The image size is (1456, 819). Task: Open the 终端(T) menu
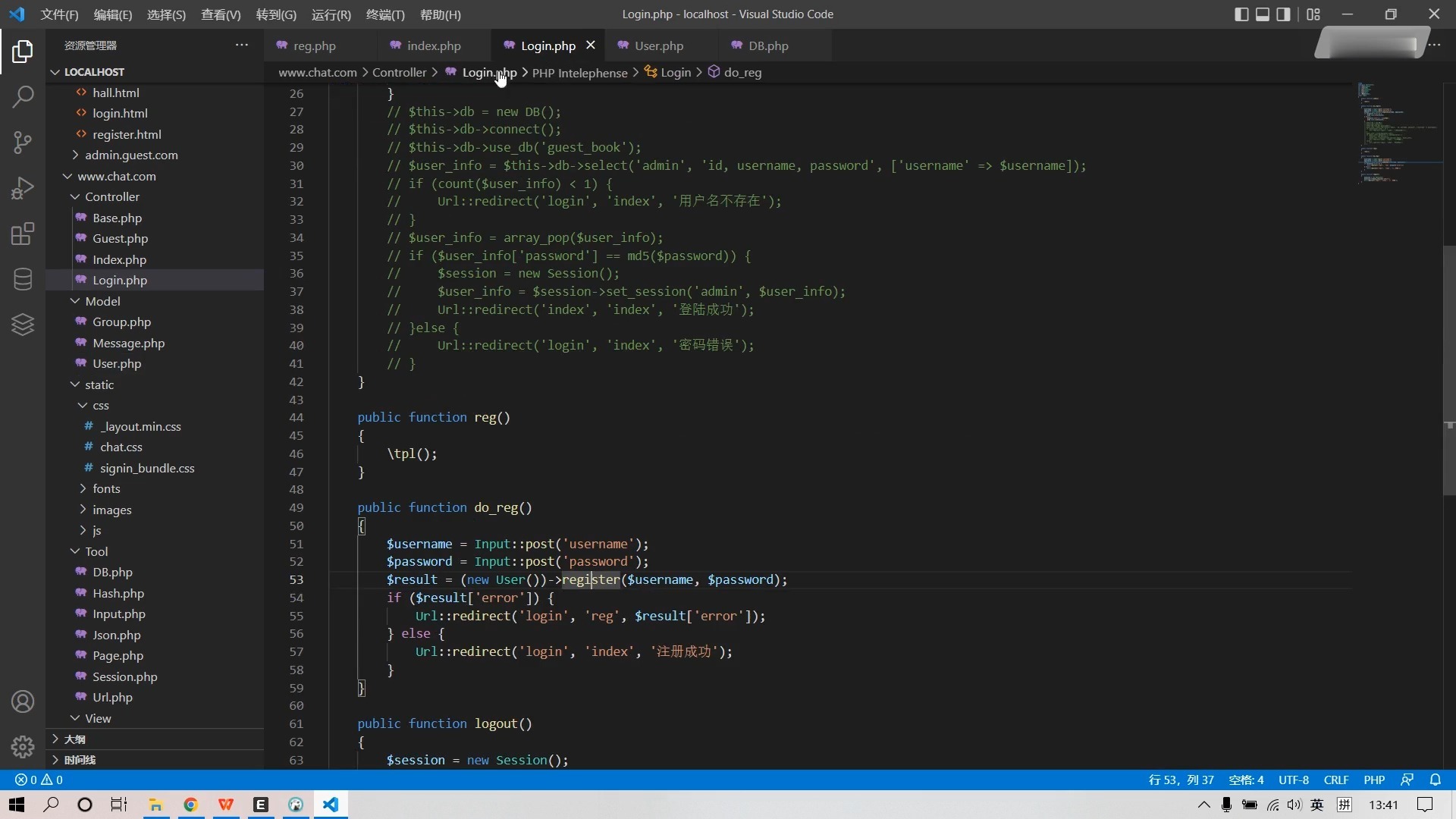tap(385, 14)
